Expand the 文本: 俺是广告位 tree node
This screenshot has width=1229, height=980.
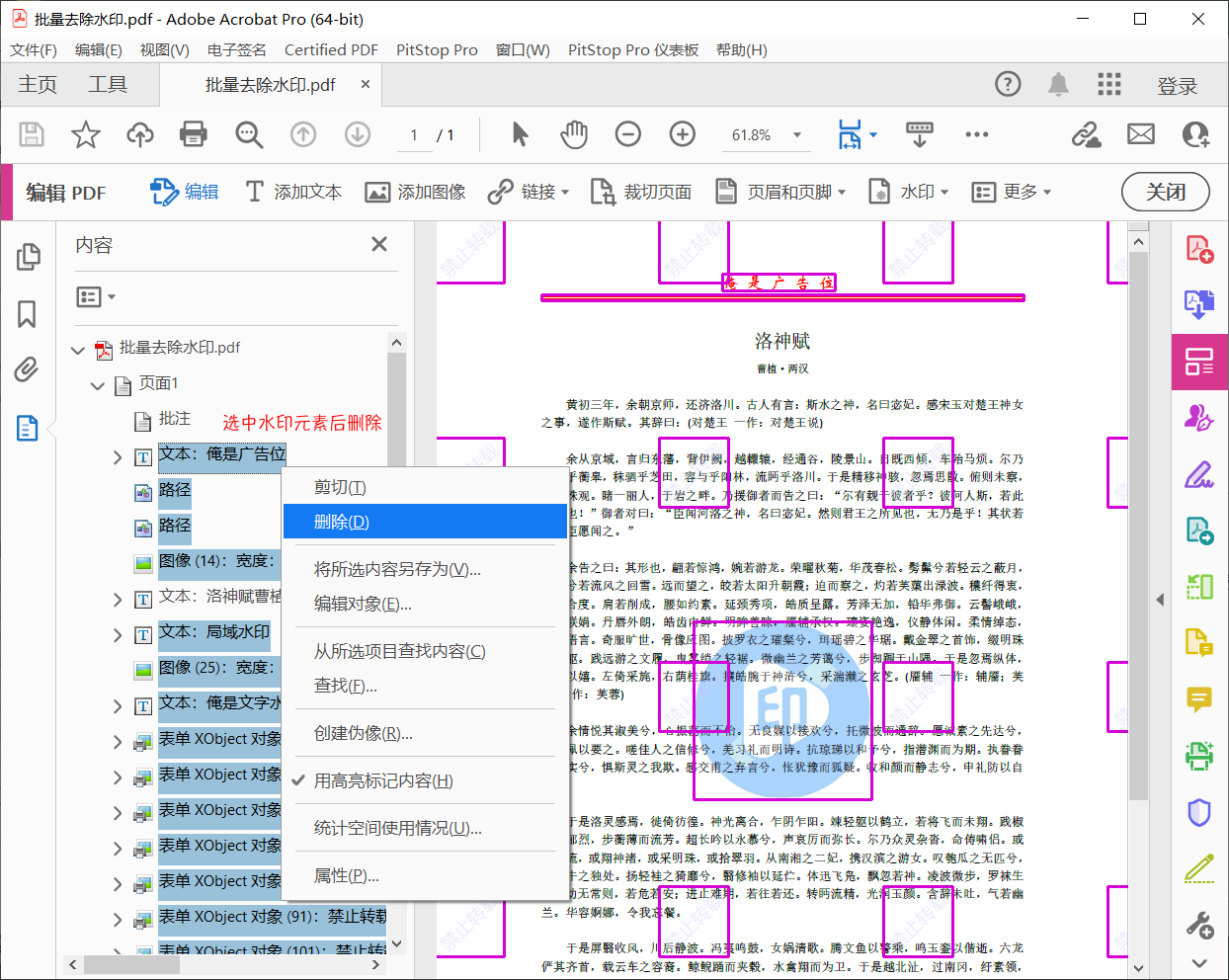tap(118, 457)
